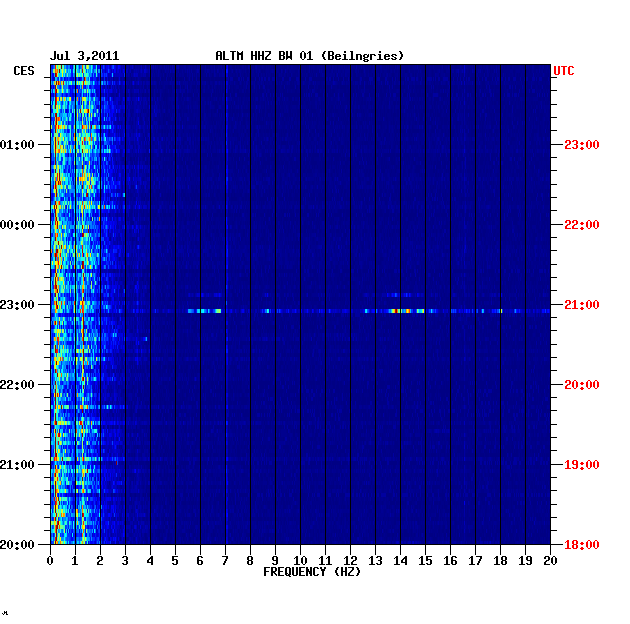630x624 pixels.
Task: Click the CES timezone label
Action: (24, 71)
